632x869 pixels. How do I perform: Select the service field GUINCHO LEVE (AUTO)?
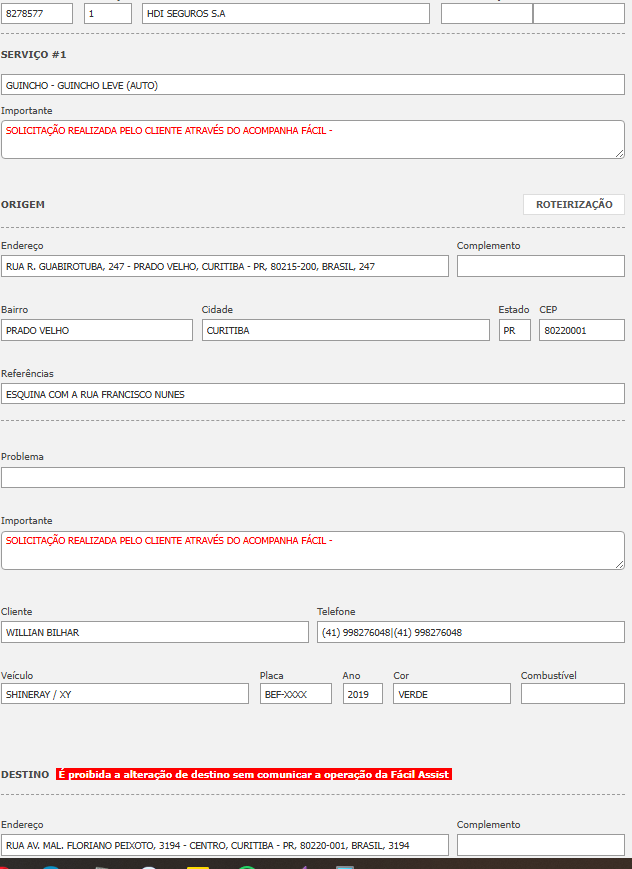click(x=312, y=85)
